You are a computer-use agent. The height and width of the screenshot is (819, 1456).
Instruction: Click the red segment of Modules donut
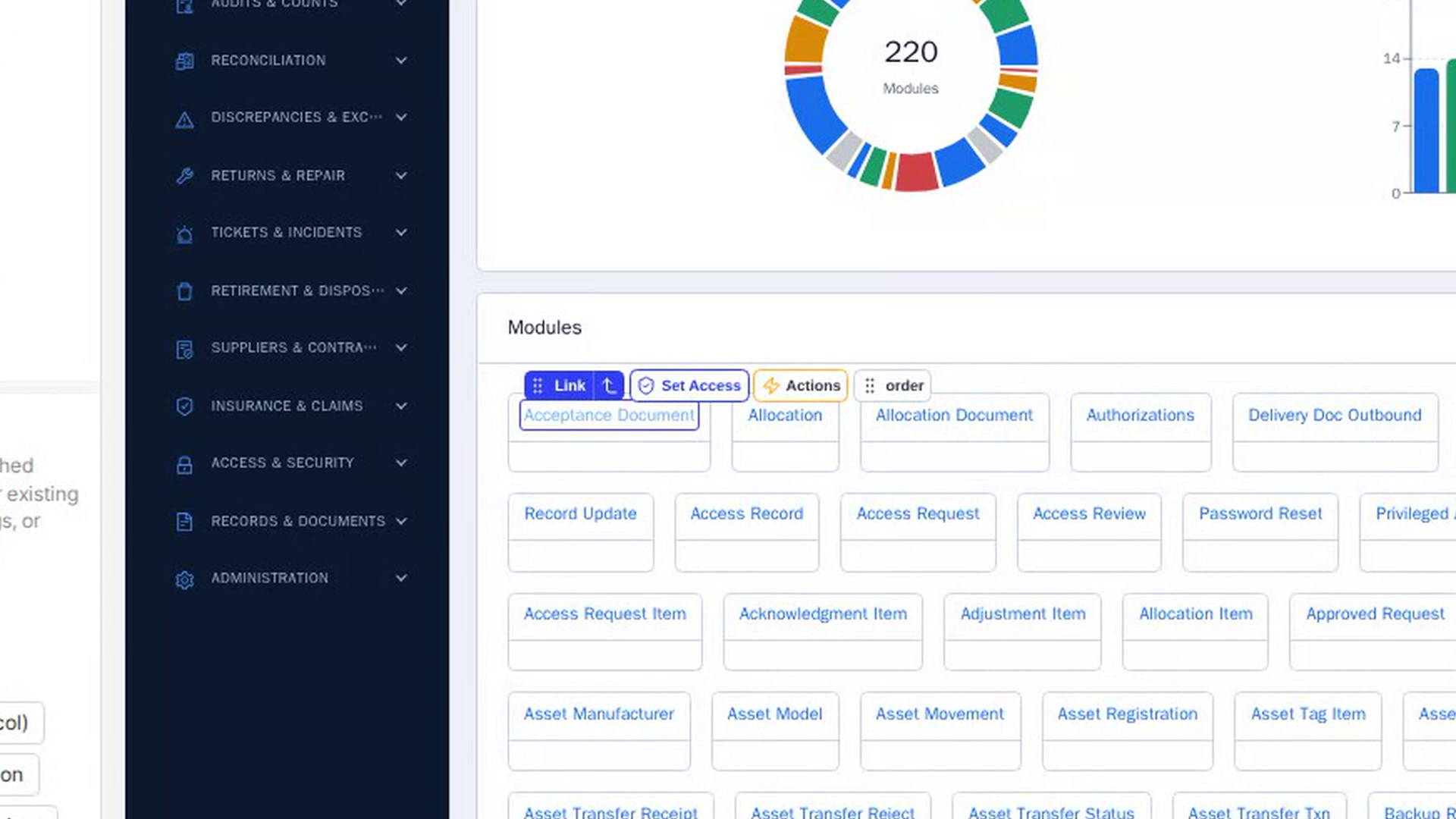point(916,173)
